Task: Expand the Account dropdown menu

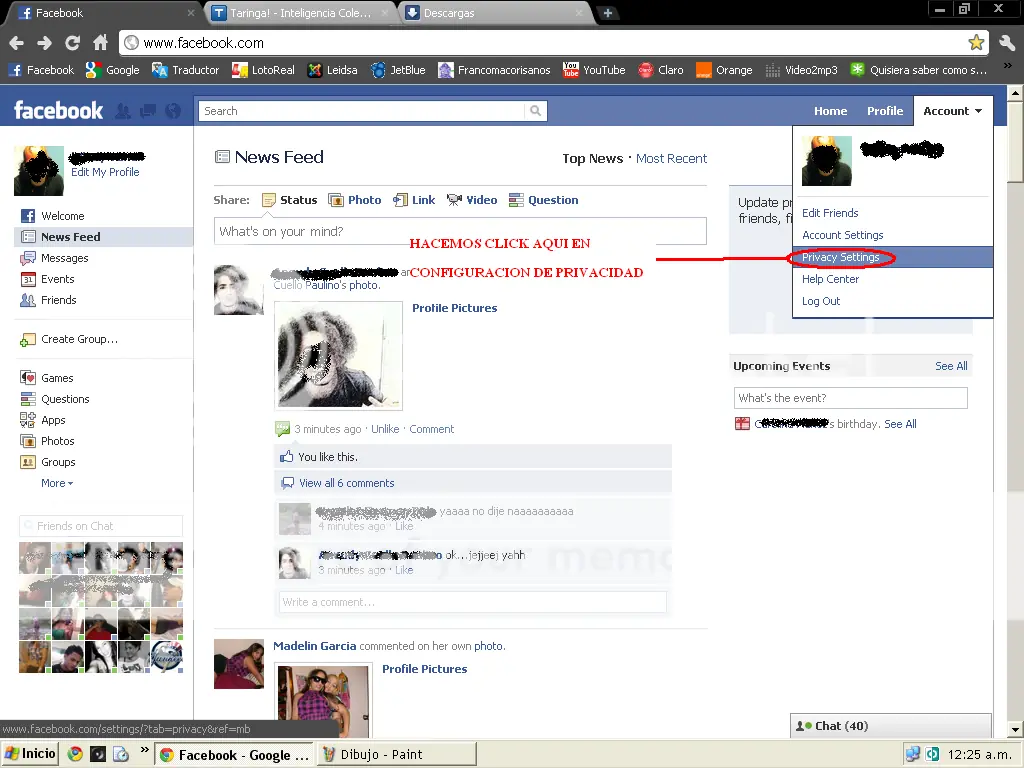Action: click(x=953, y=111)
